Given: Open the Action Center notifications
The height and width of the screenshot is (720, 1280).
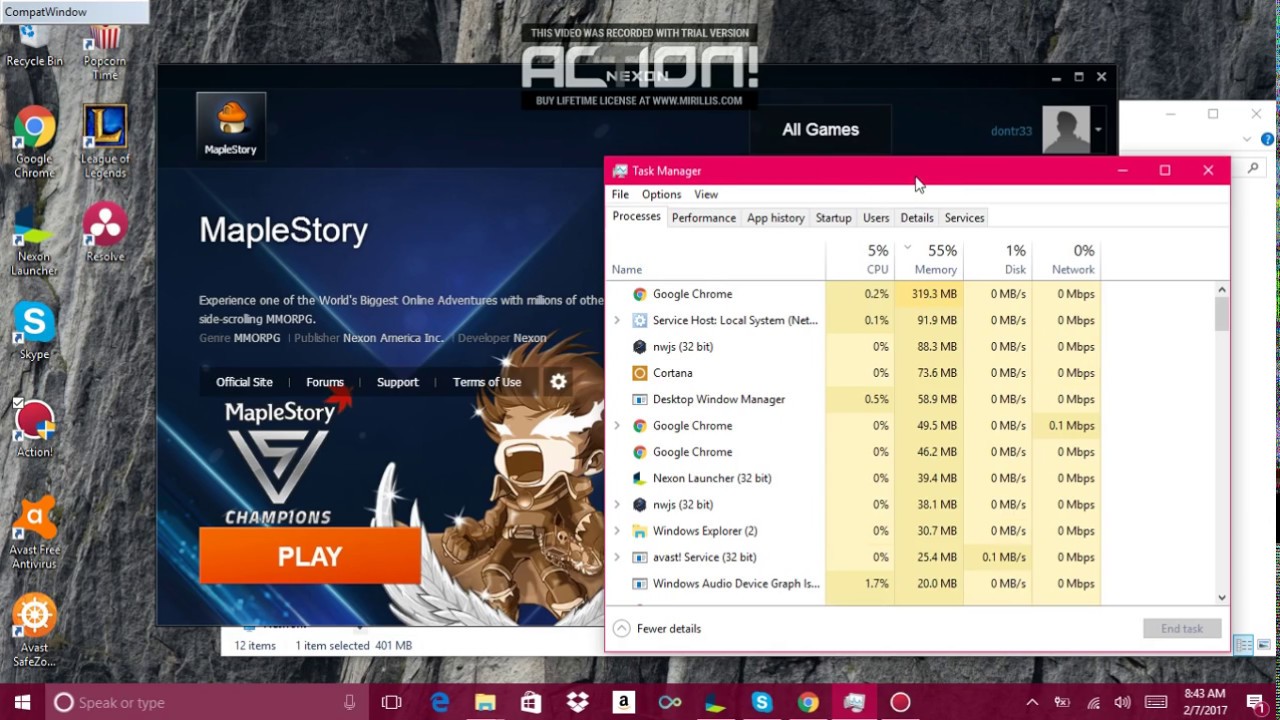Looking at the screenshot, I should click(1256, 702).
